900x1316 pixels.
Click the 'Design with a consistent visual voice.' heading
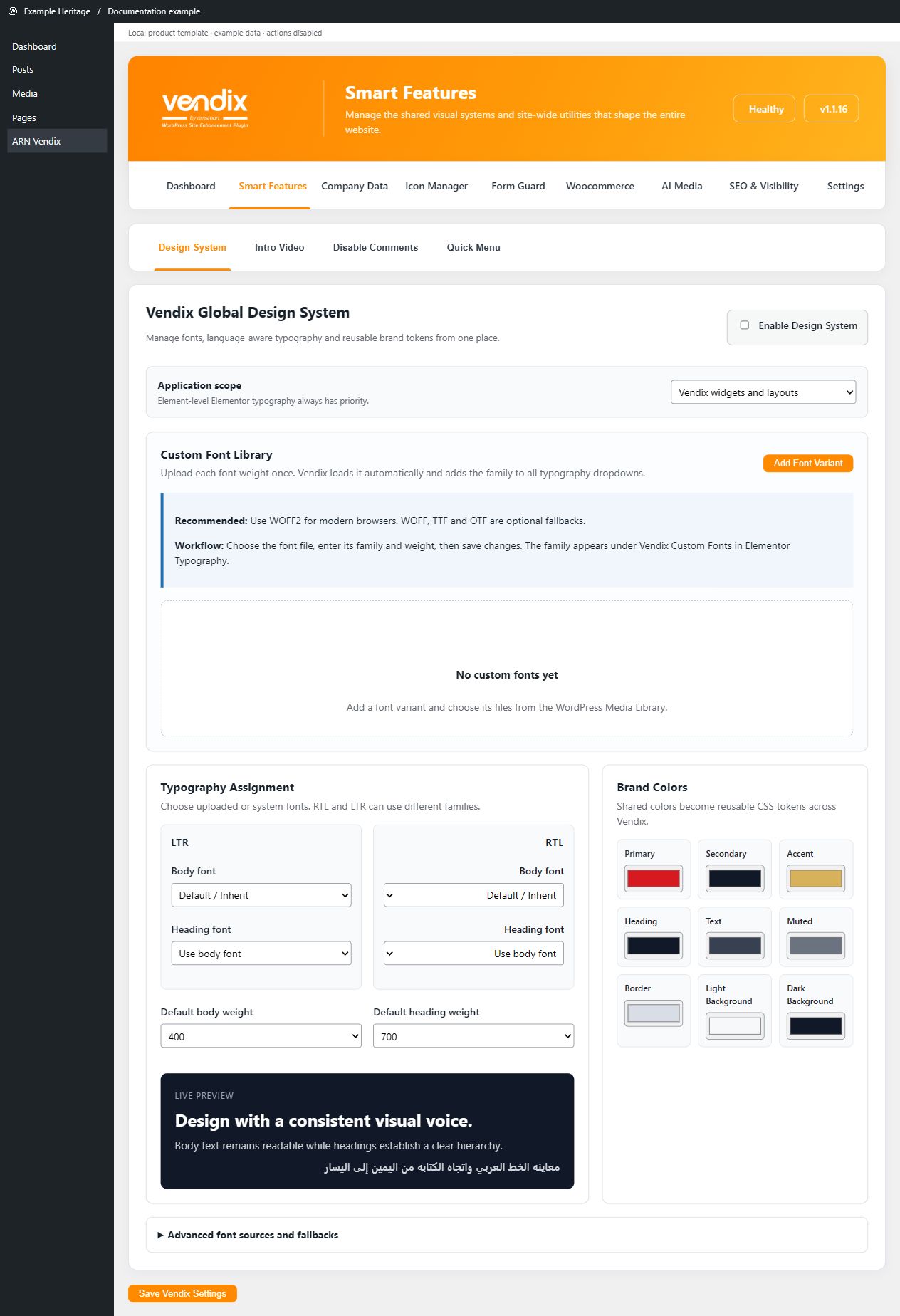click(323, 1121)
